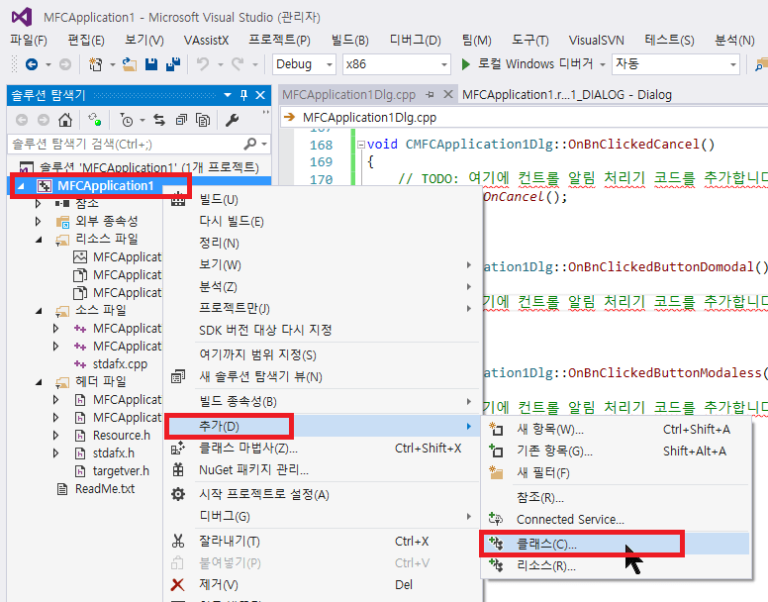Viewport: 768px width, 602px height.
Task: Select 클래스(C)... in submenu
Action: [616, 544]
